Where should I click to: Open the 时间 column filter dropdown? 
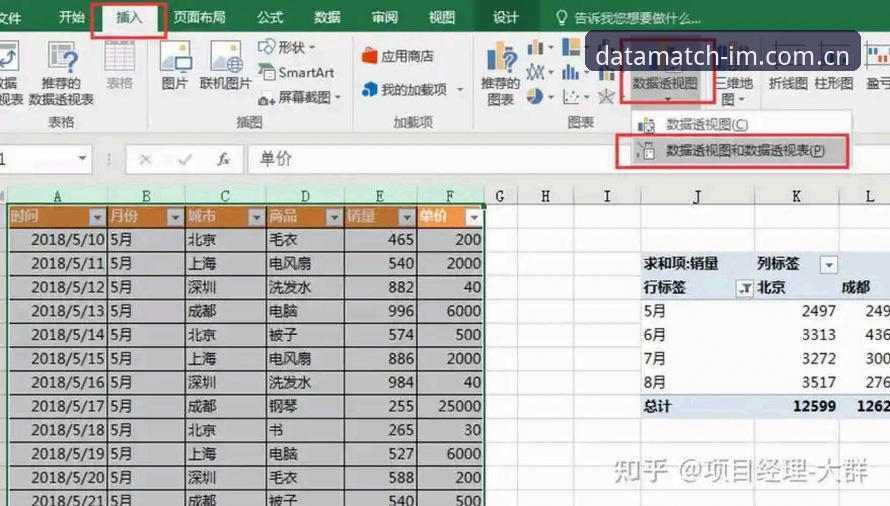97,217
